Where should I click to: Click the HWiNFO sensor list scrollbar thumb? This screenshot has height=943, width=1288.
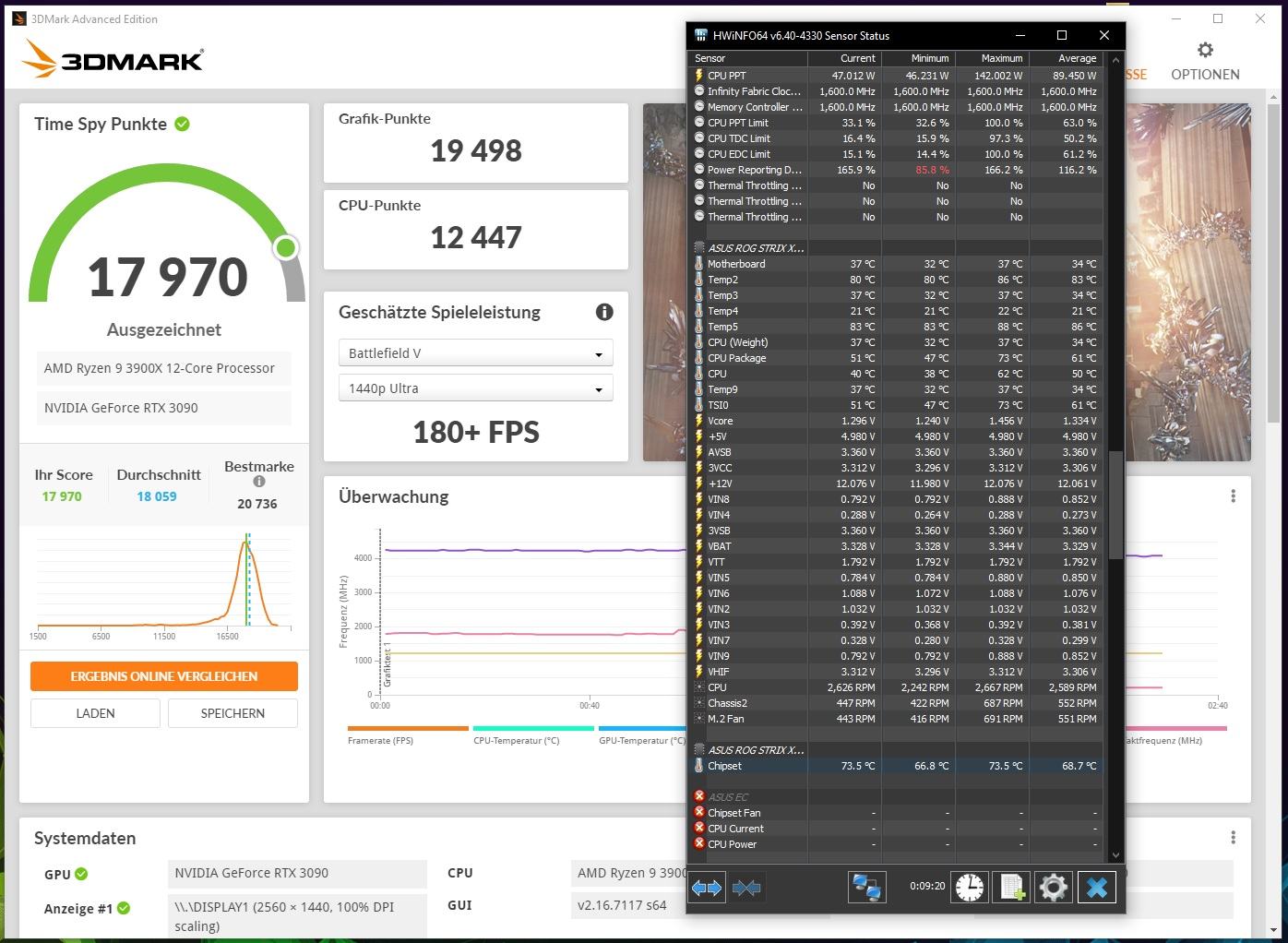pos(1115,505)
